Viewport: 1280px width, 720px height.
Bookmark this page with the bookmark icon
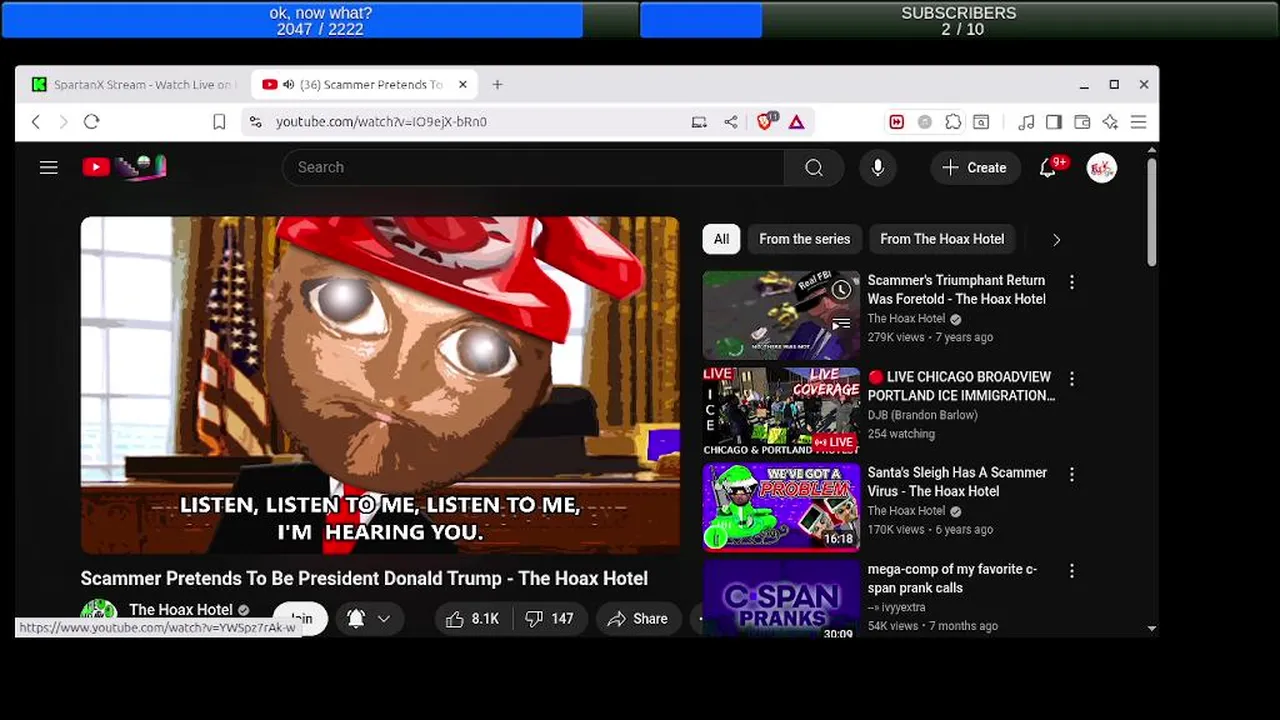tap(219, 121)
